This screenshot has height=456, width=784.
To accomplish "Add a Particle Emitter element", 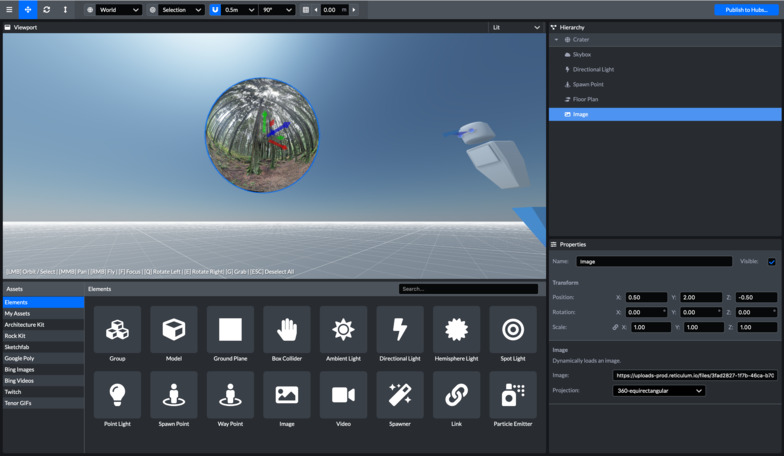I will tap(513, 395).
